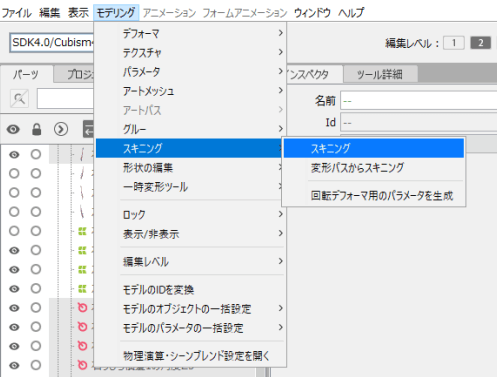Expand the アートメッシュ submenu

point(191,91)
